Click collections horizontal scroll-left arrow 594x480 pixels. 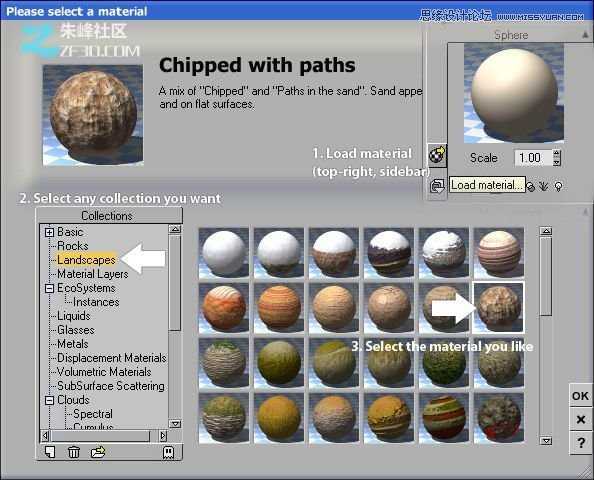click(x=45, y=436)
